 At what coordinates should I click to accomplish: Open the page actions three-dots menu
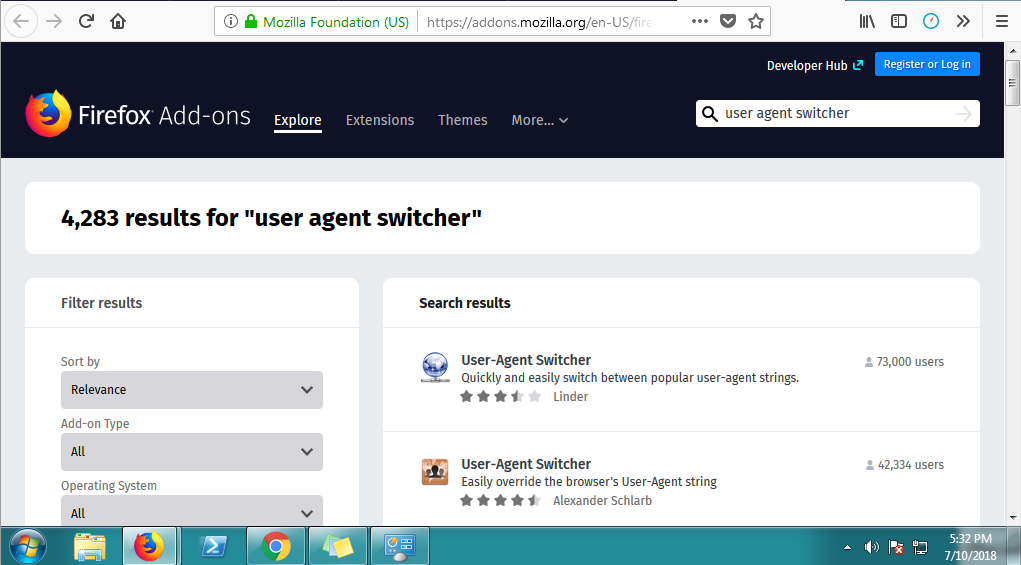coord(700,21)
